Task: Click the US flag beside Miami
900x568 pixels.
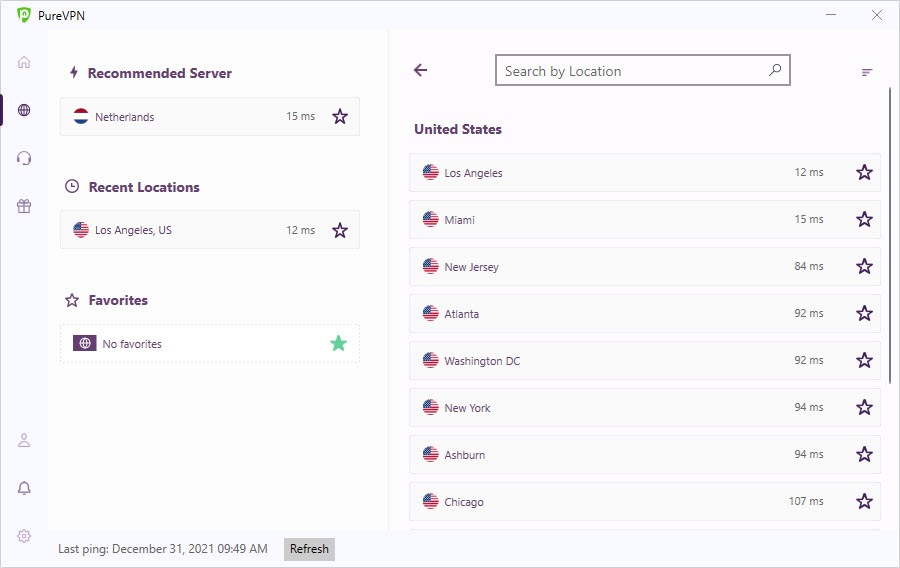Action: 430,219
